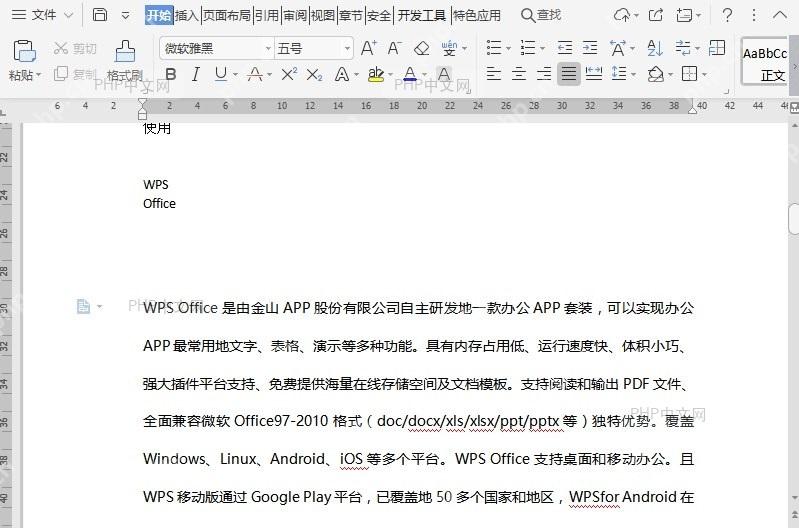Open the 引用 tab
The height and width of the screenshot is (528, 799).
click(x=267, y=15)
